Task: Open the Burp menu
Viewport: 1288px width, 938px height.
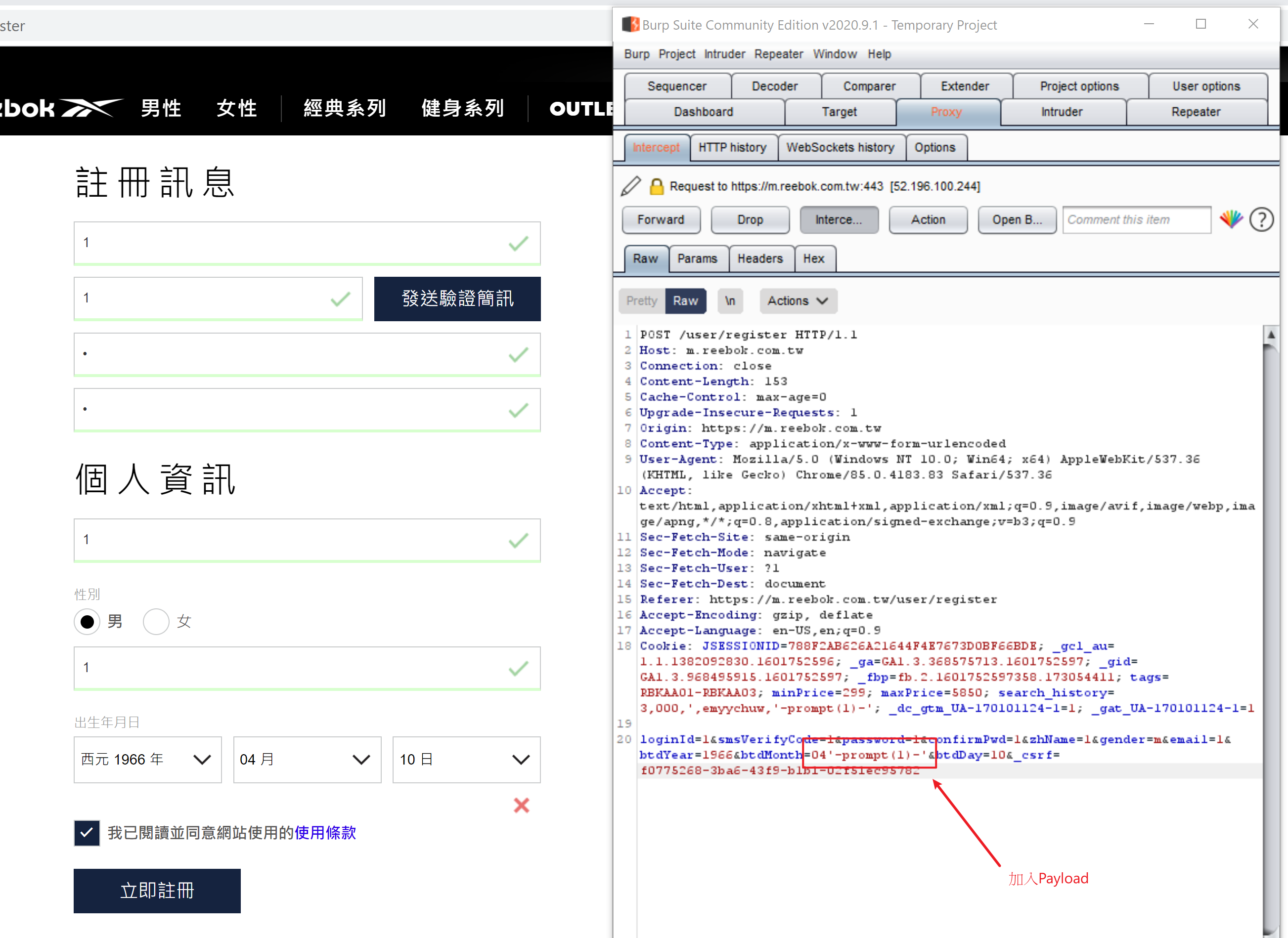Action: 637,54
